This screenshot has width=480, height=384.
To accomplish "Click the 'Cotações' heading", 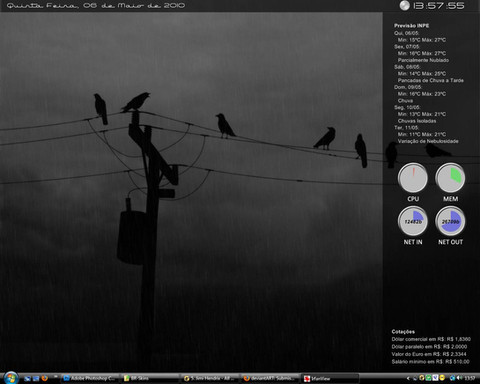I will (403, 332).
